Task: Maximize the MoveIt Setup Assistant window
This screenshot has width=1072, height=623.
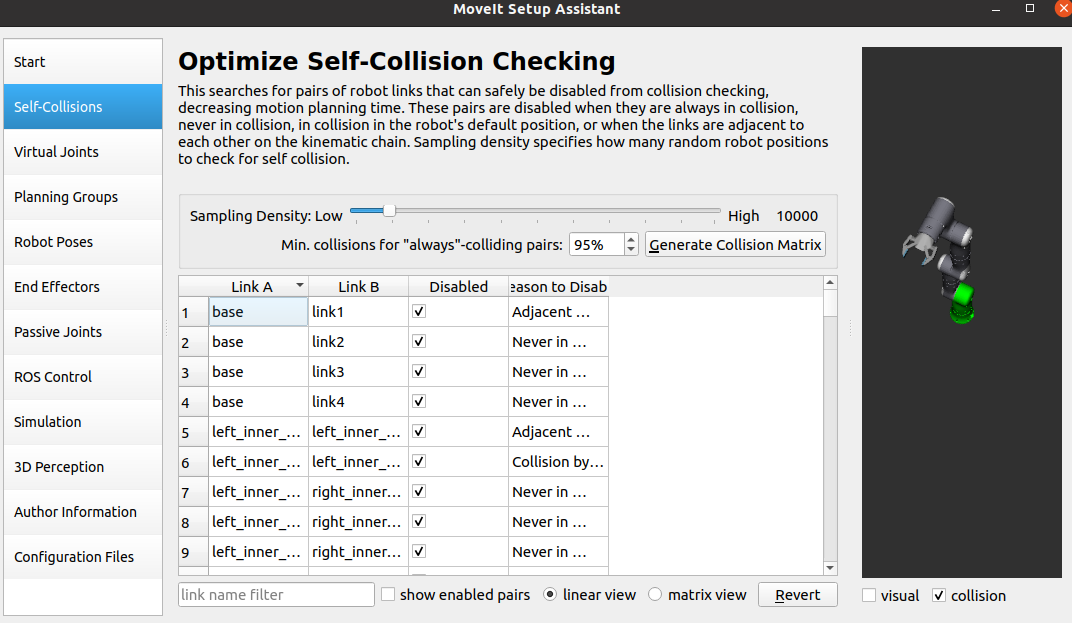Action: [x=1030, y=8]
